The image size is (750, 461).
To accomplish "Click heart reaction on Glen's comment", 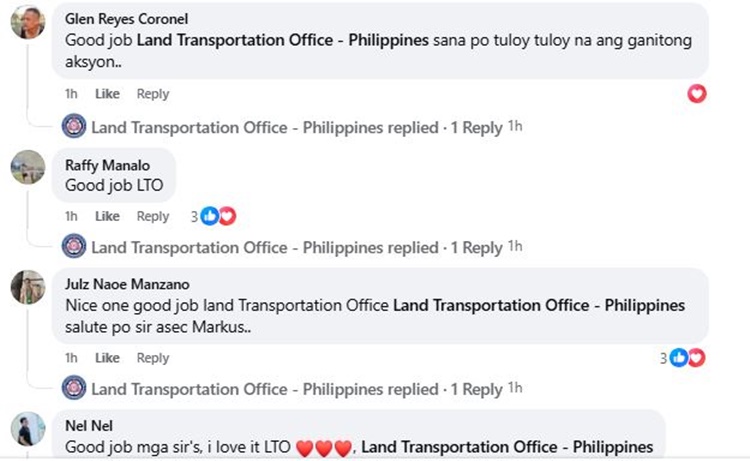I will tap(697, 94).
